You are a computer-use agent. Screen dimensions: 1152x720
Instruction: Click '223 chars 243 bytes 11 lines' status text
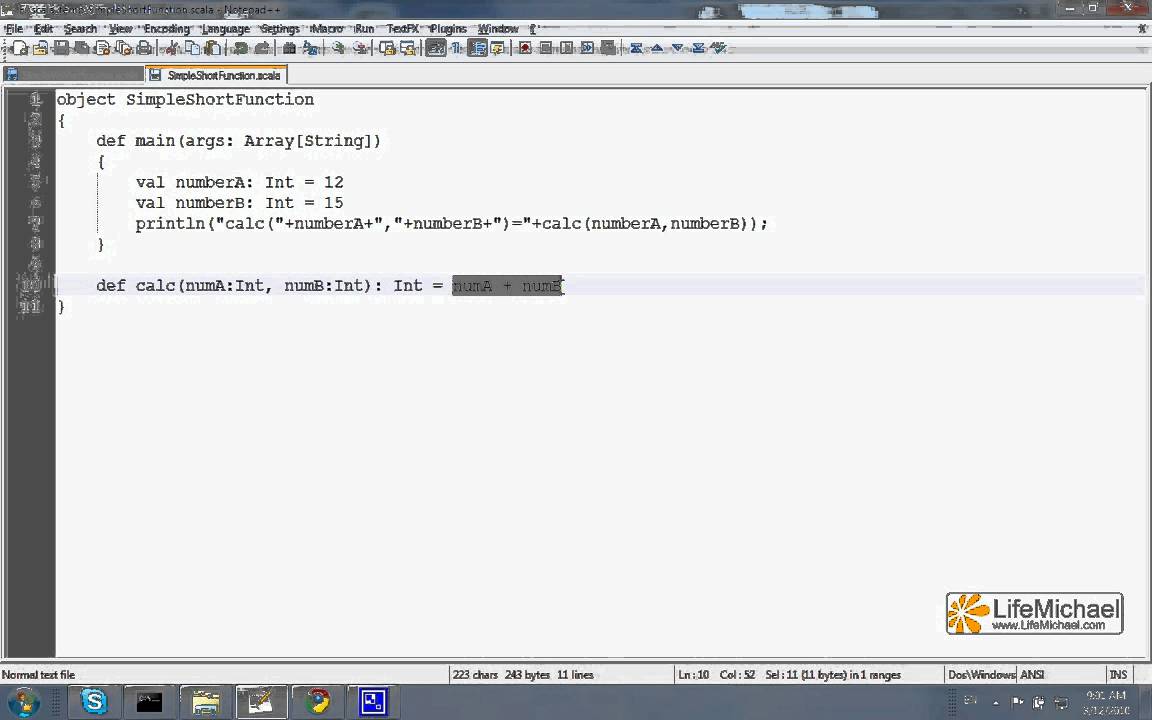click(x=523, y=674)
